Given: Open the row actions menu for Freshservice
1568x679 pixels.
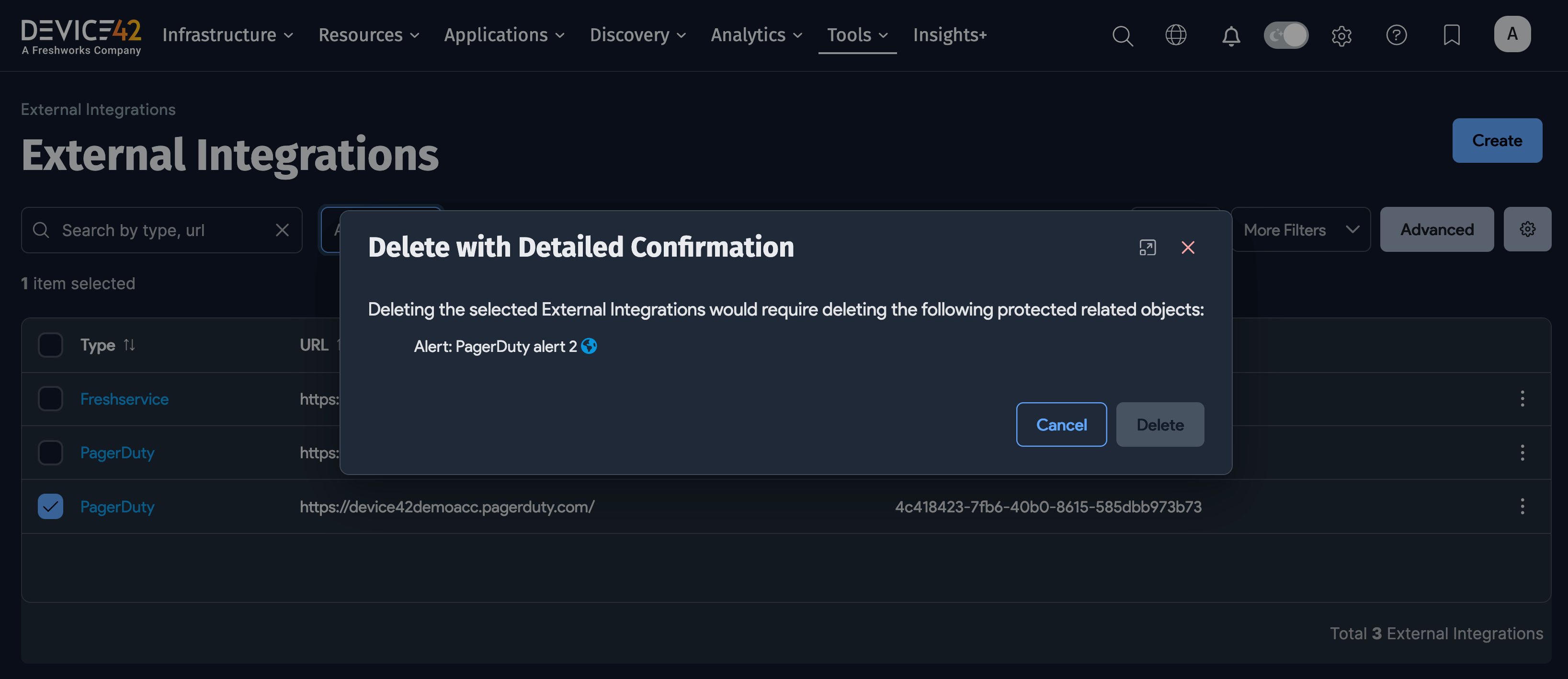Looking at the screenshot, I should pyautogui.click(x=1522, y=398).
